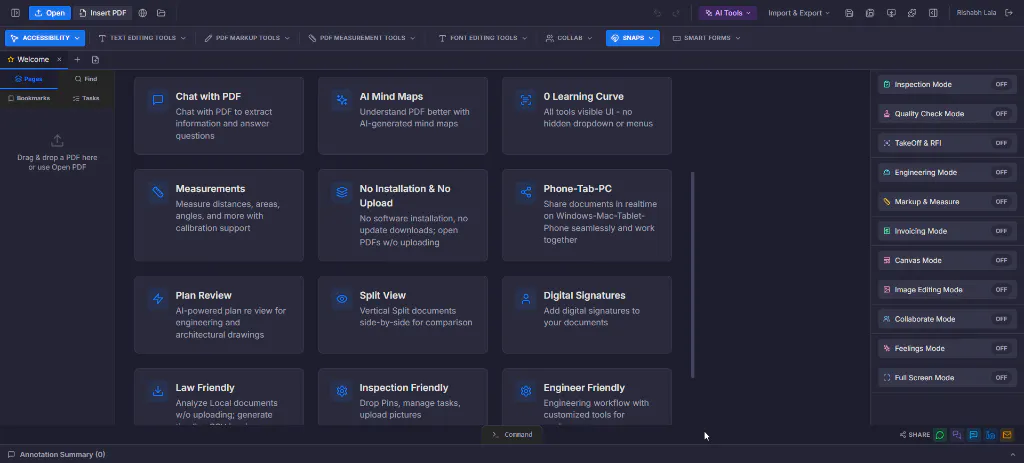Click the save (floppy disk) icon
This screenshot has height=463, width=1024.
click(x=849, y=13)
